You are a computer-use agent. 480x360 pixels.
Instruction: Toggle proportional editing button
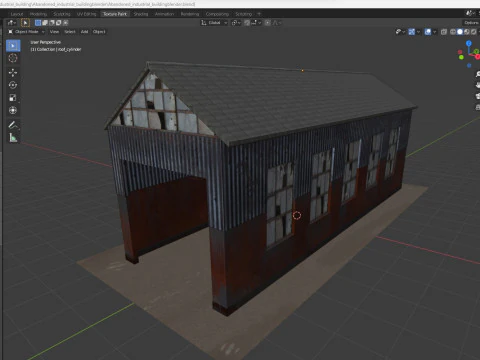tap(267, 23)
